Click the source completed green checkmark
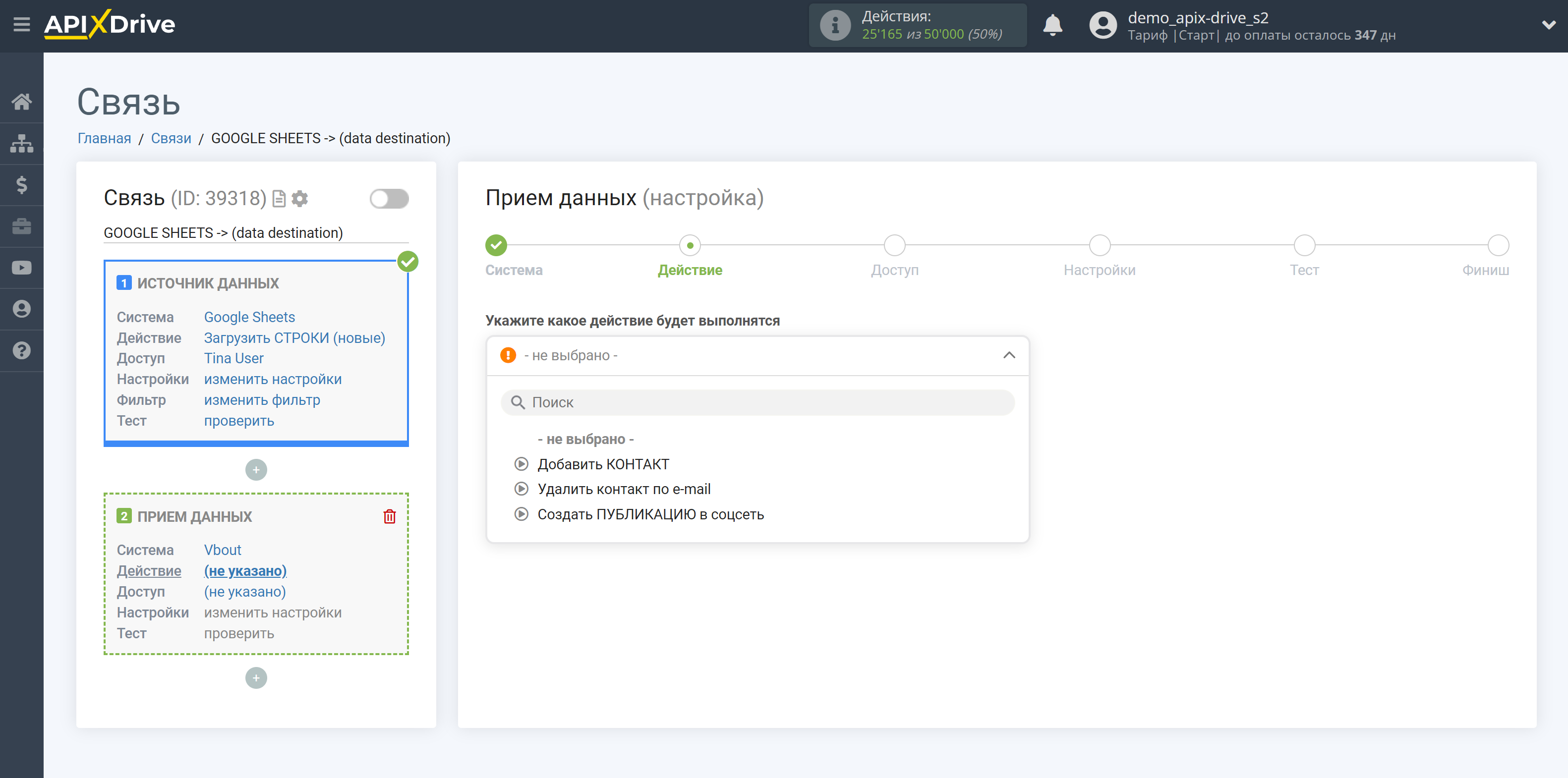The width and height of the screenshot is (1568, 778). click(x=408, y=262)
